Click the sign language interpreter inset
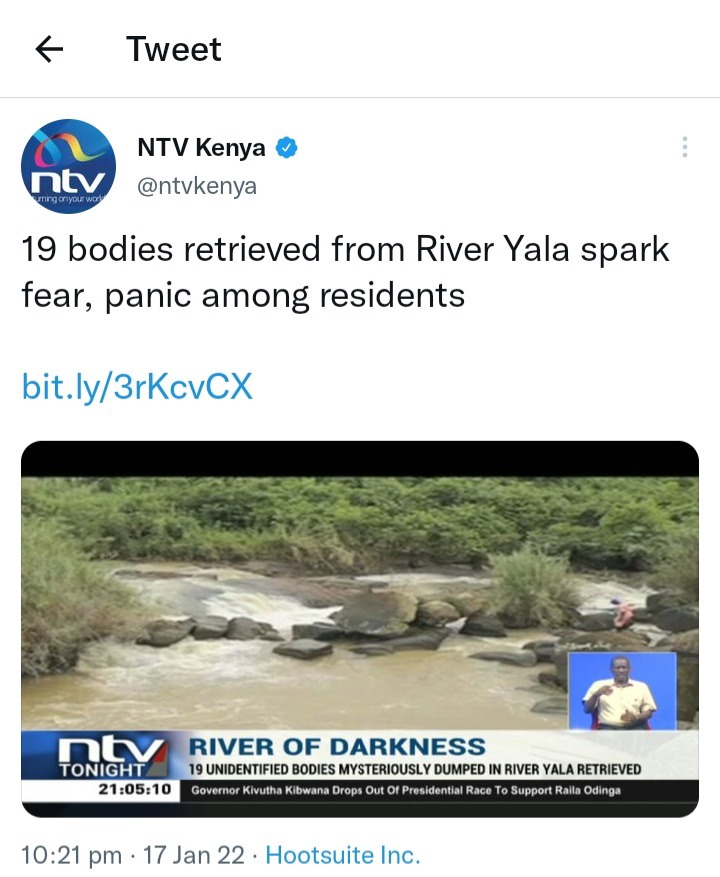Screen dimensions: 720x877 coord(622,691)
